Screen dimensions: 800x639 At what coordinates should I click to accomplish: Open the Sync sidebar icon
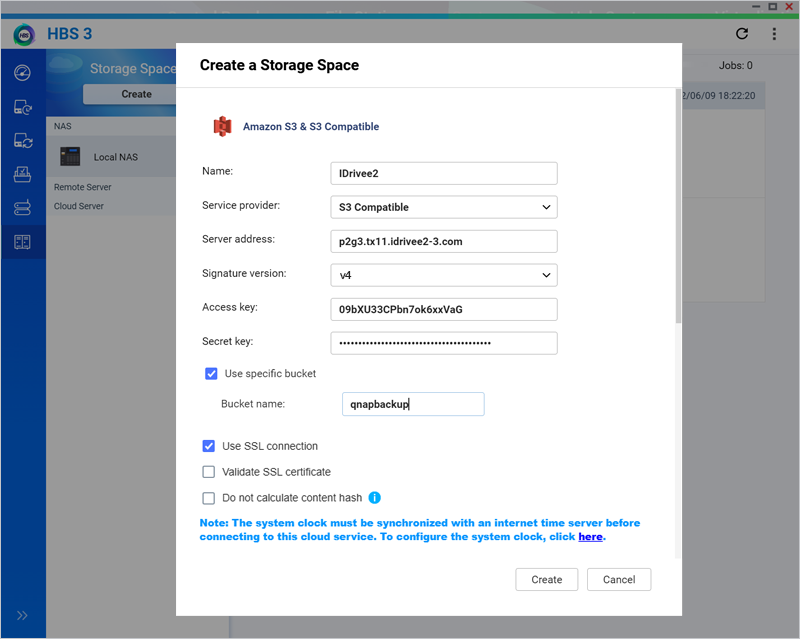click(x=22, y=141)
